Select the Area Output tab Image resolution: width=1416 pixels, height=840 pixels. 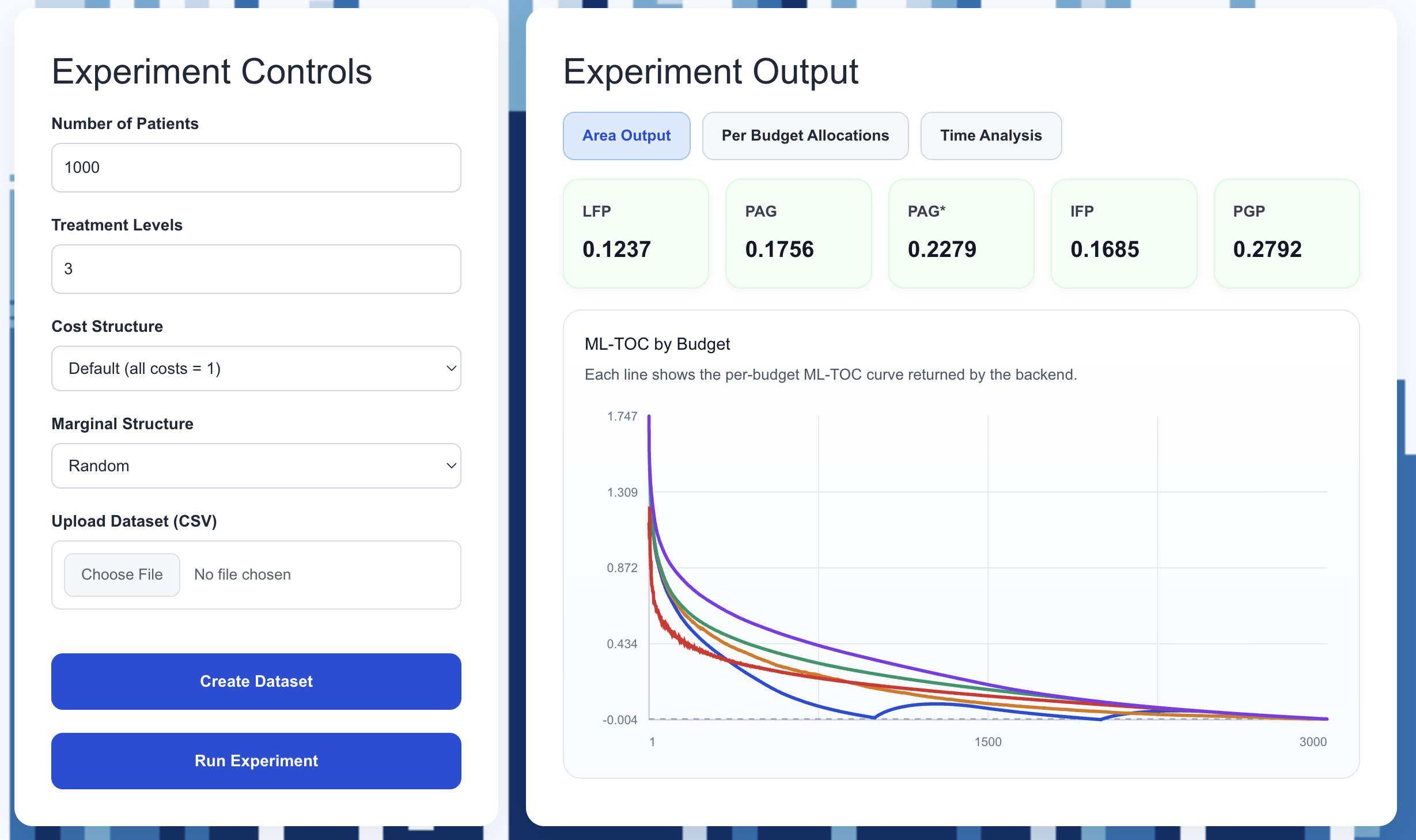[x=626, y=135]
